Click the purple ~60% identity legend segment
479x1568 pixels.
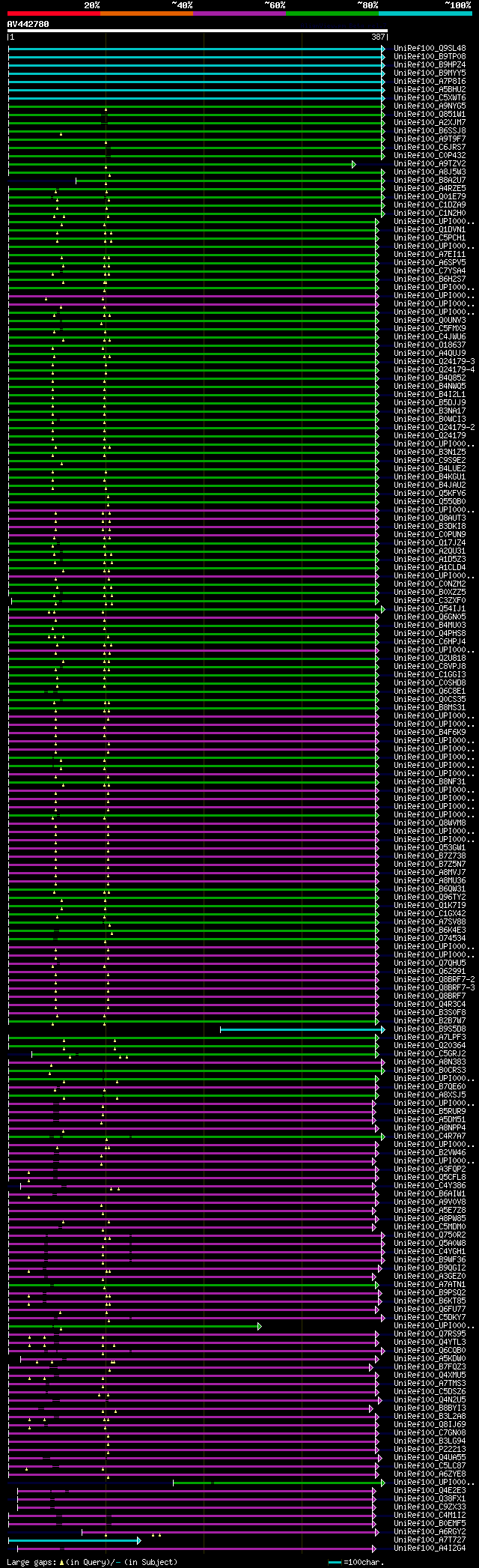point(239,13)
